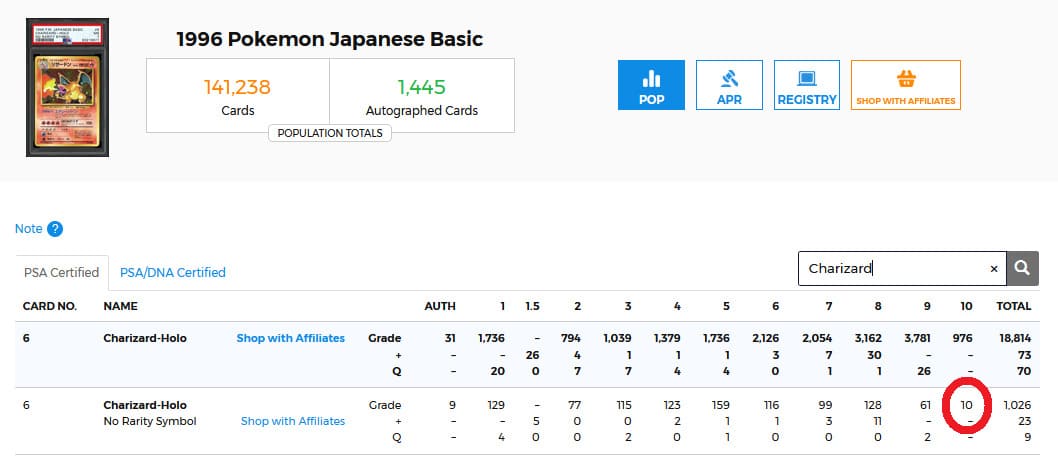The image size is (1058, 465).
Task: Click the magnifying glass search button
Action: [1022, 268]
